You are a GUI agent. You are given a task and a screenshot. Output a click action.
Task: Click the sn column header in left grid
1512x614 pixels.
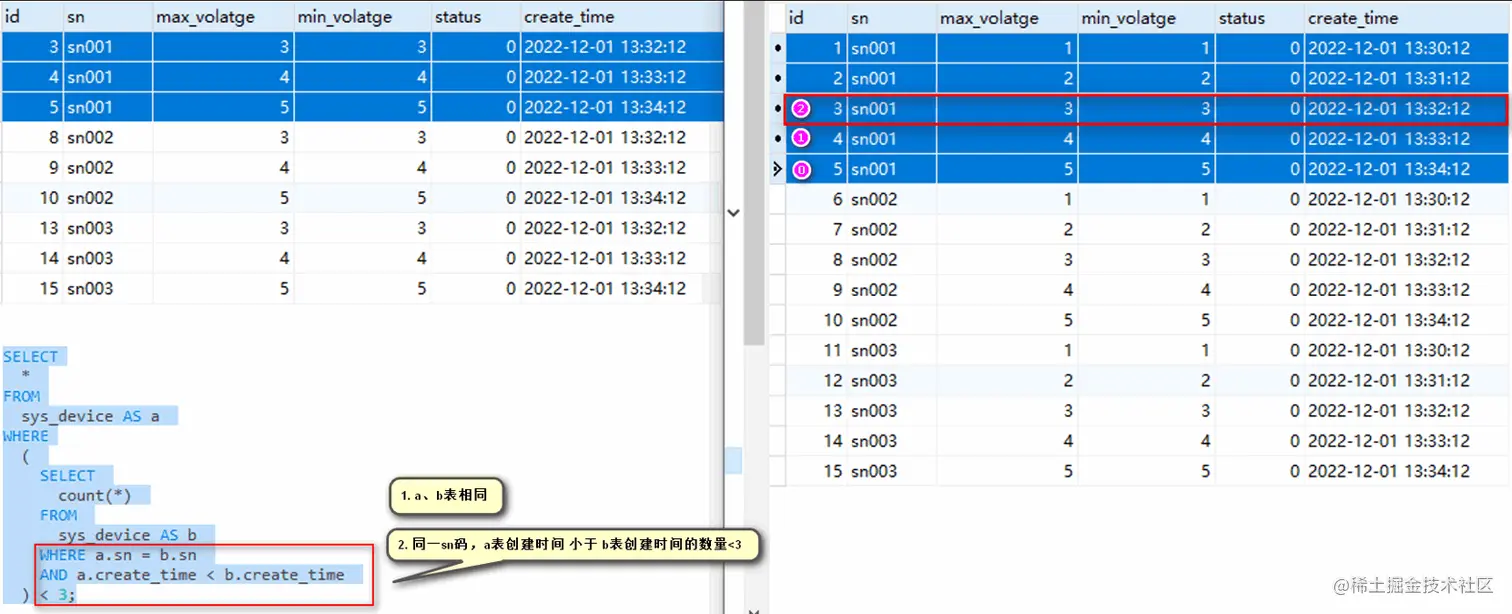coord(108,17)
